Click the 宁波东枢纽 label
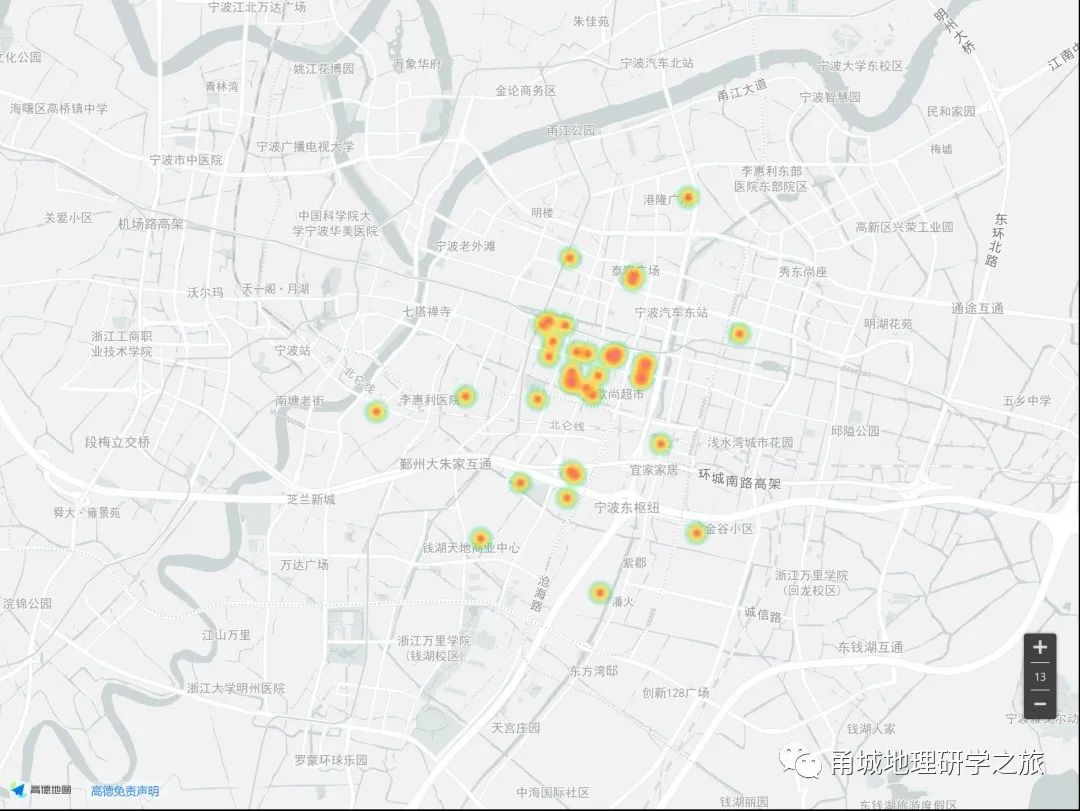This screenshot has height=811, width=1080. point(627,508)
